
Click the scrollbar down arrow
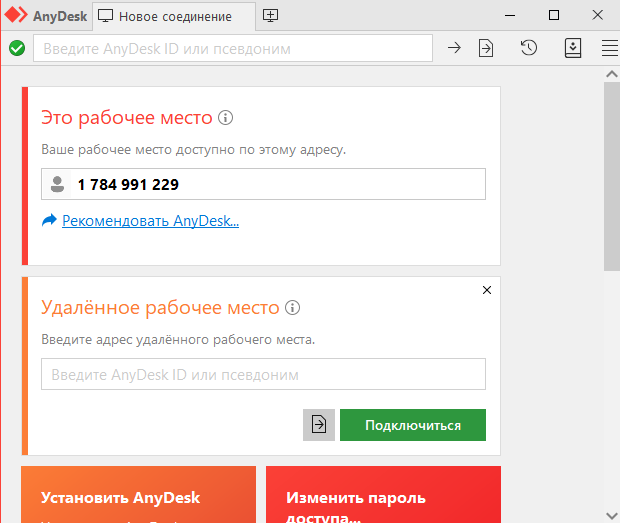coord(612,515)
